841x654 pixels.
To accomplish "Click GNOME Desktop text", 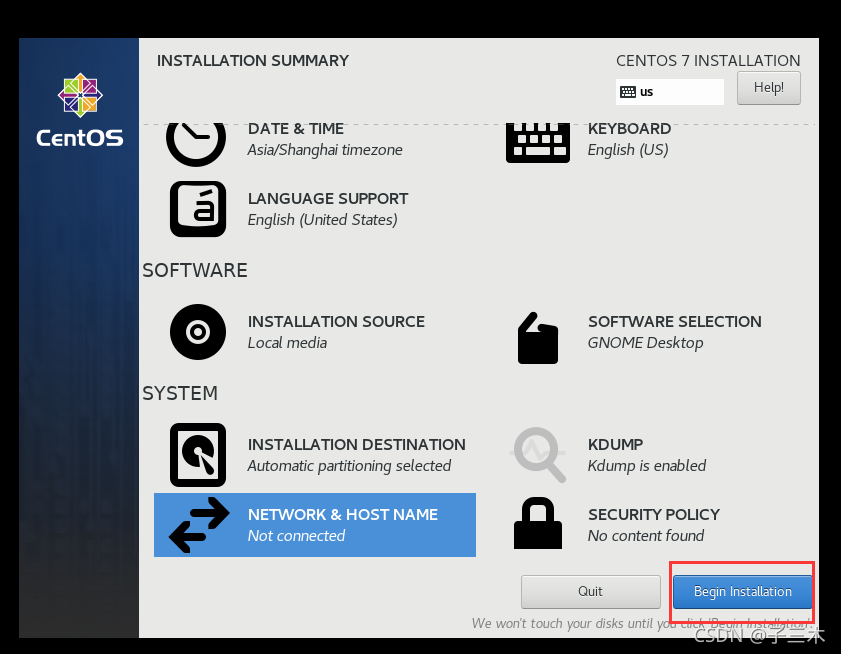I will [645, 343].
